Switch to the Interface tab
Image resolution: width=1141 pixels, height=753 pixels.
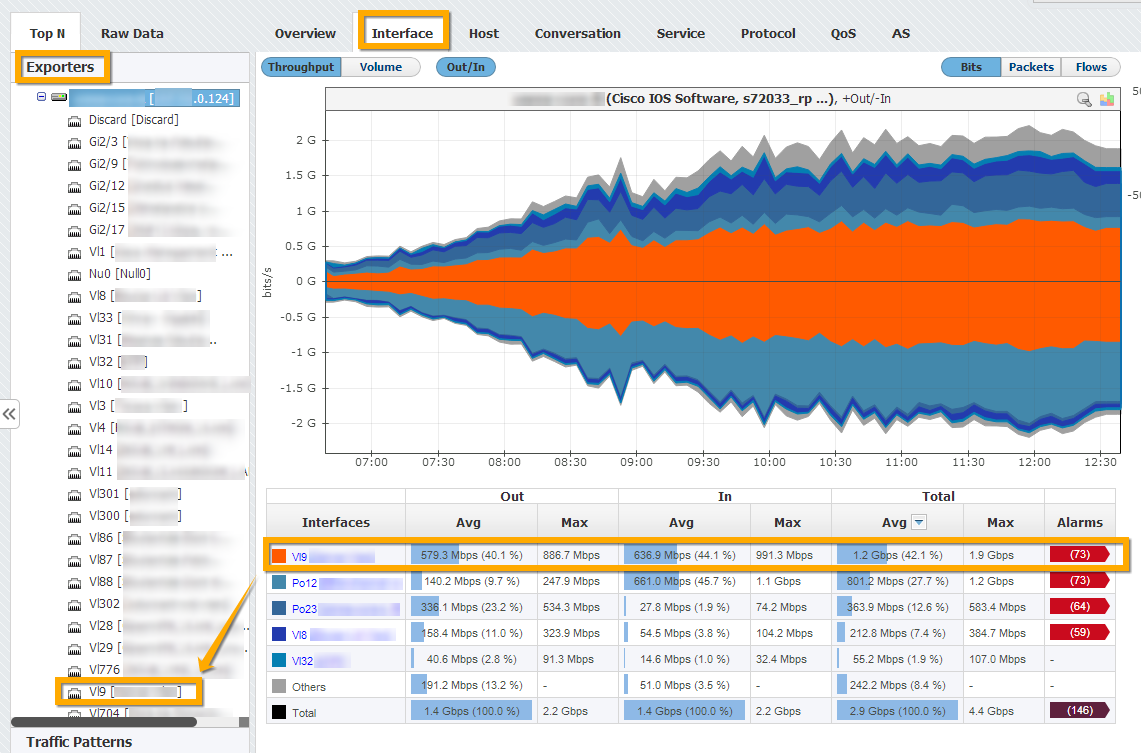tap(402, 33)
